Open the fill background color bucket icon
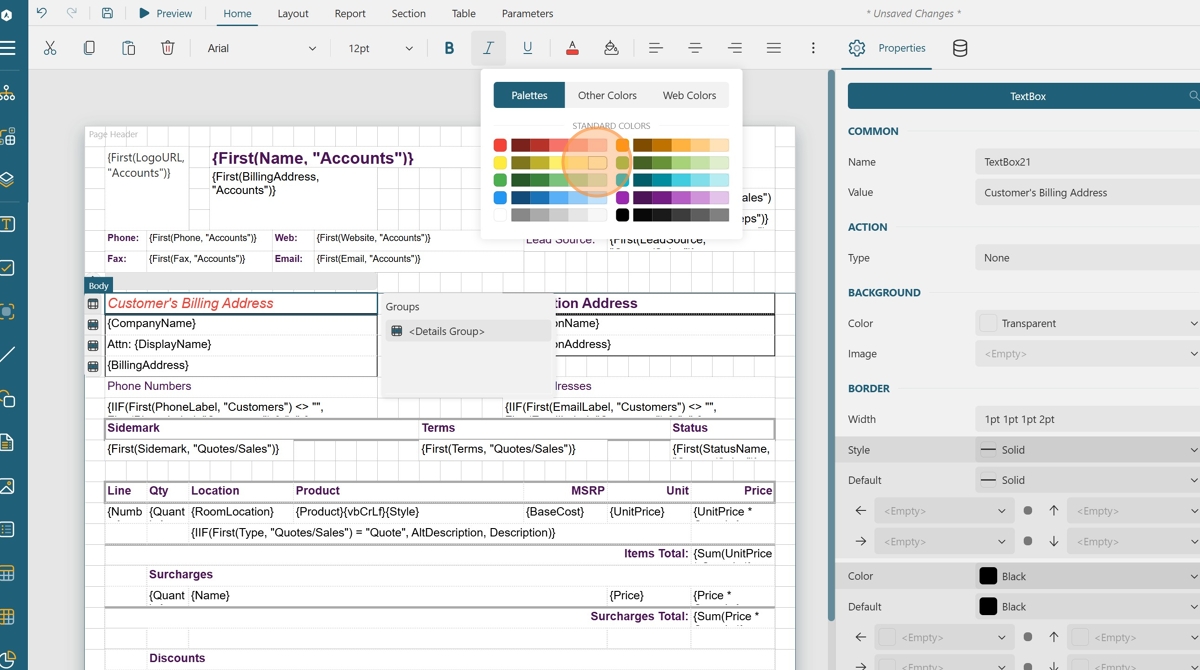1200x670 pixels. point(611,48)
